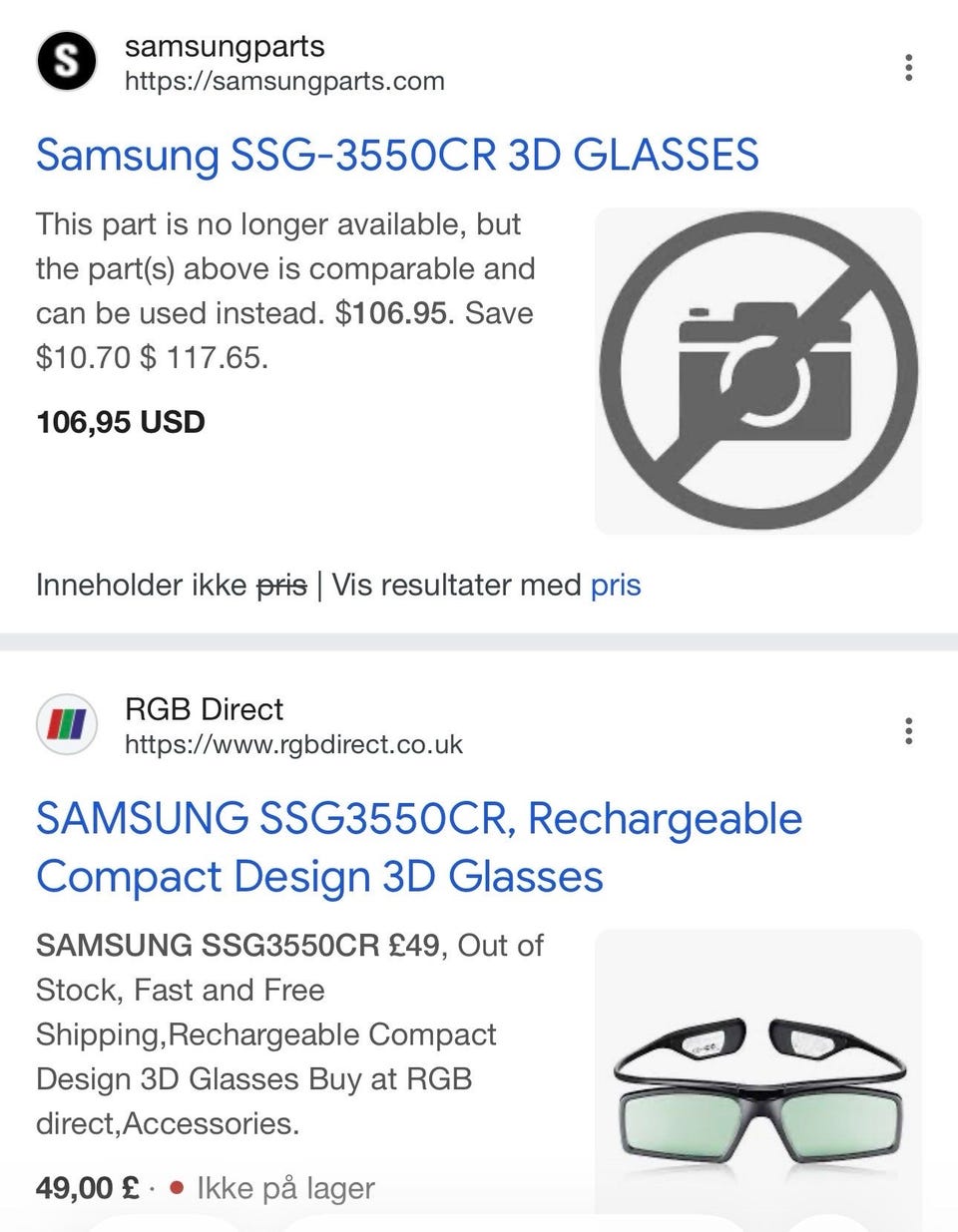The height and width of the screenshot is (1232, 958).
Task: Open the Samsung SSG-3550CR 3D GLASSES link
Action: 397,155
